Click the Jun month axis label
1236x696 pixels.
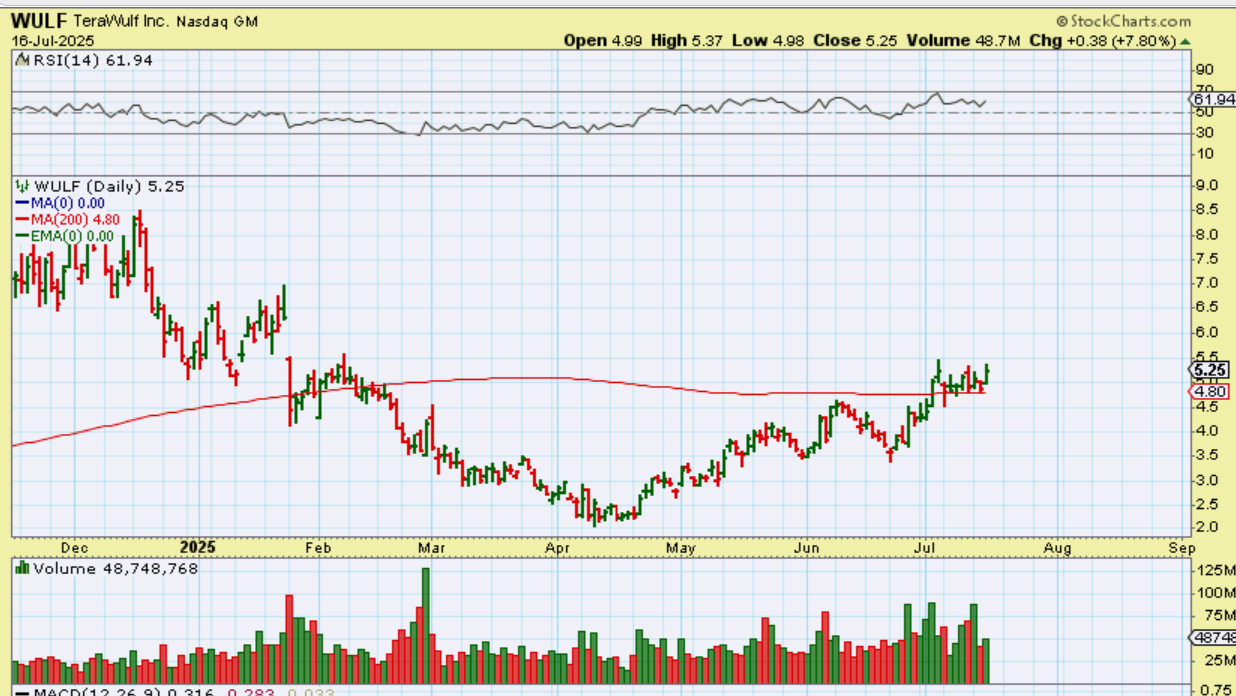pos(807,548)
